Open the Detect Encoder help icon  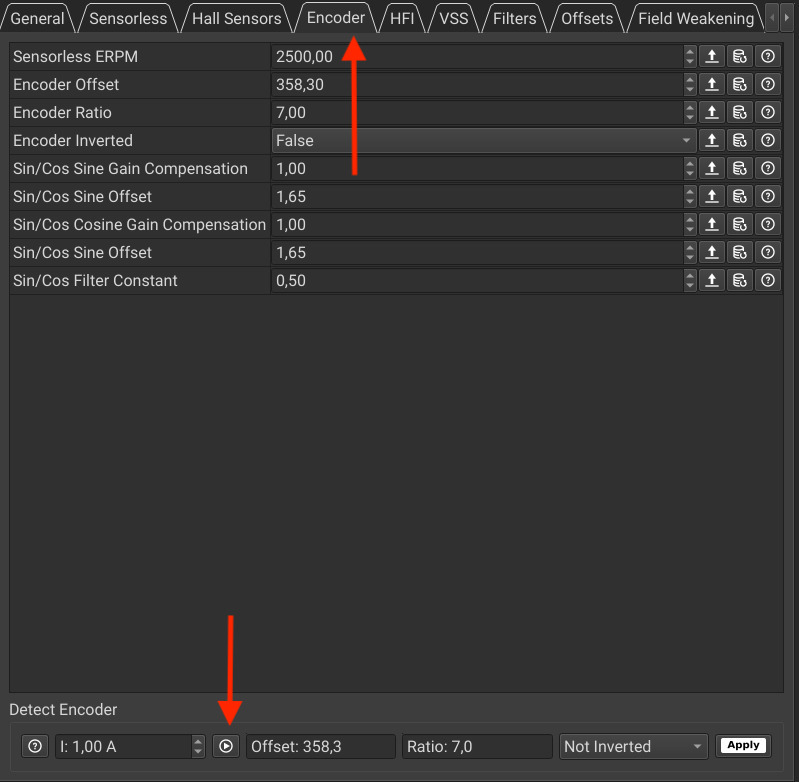35,747
